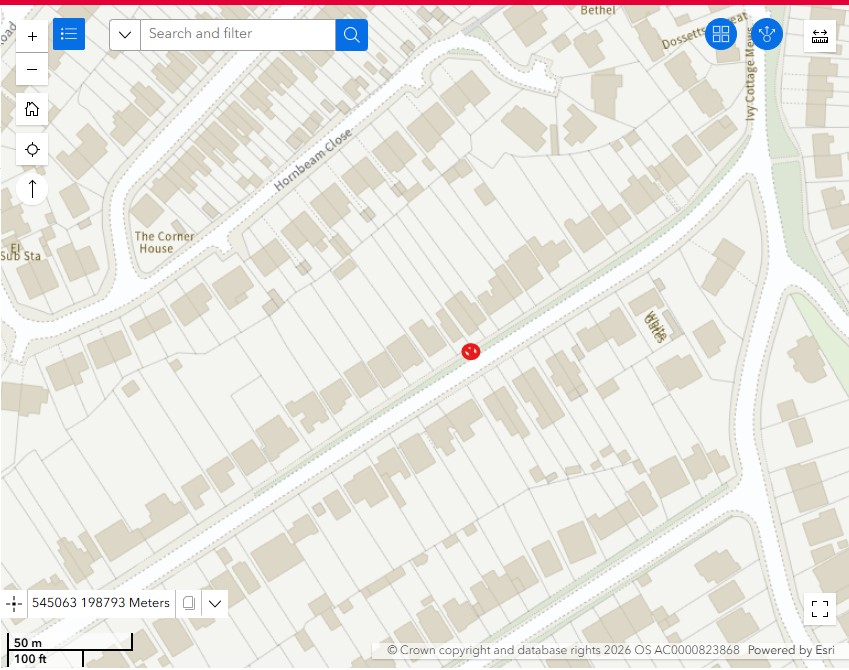Viewport: 849px width, 670px height.
Task: Zoom in with the plus button
Action: (x=32, y=36)
